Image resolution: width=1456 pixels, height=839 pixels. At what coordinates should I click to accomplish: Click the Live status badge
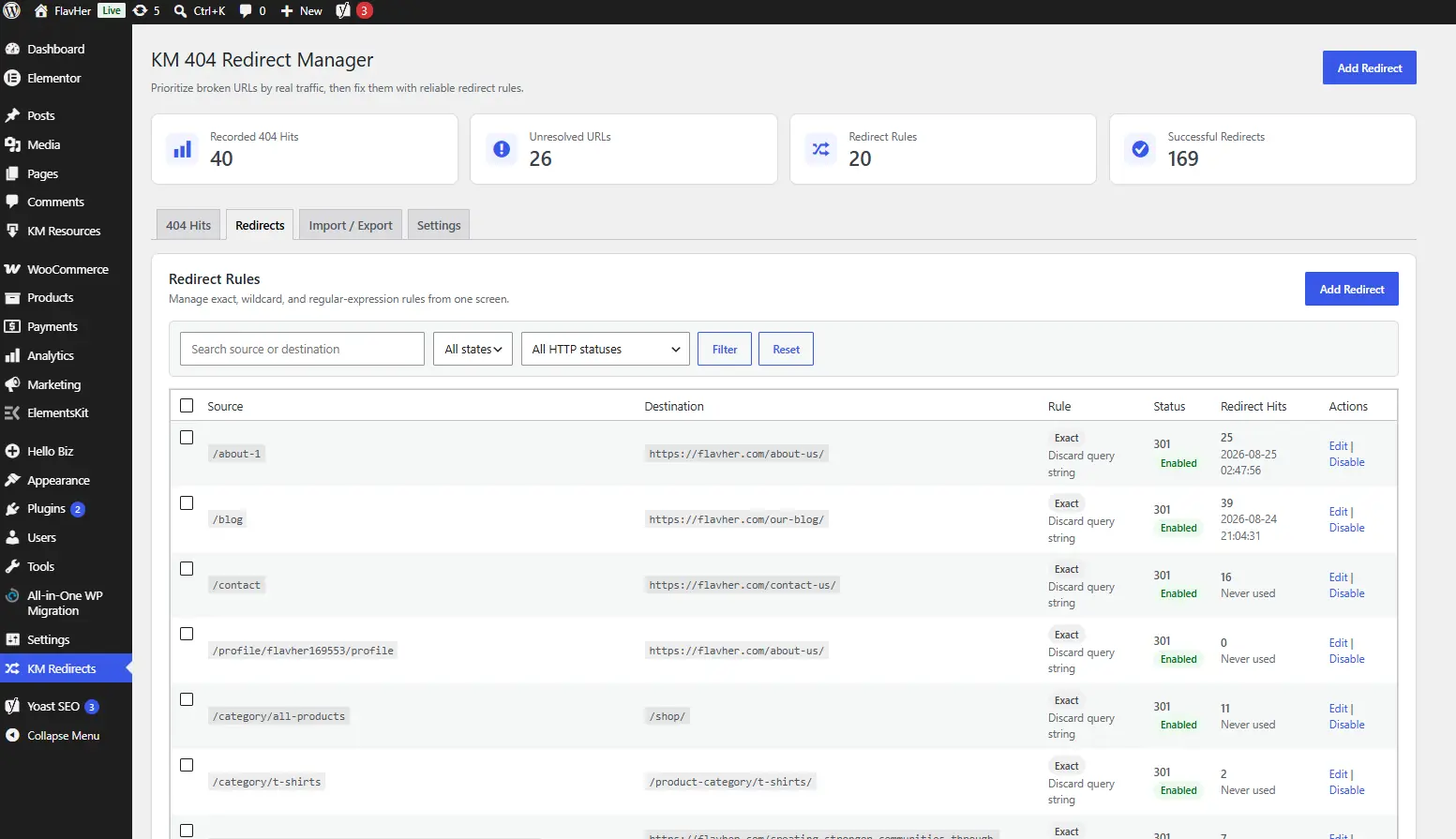pyautogui.click(x=112, y=10)
